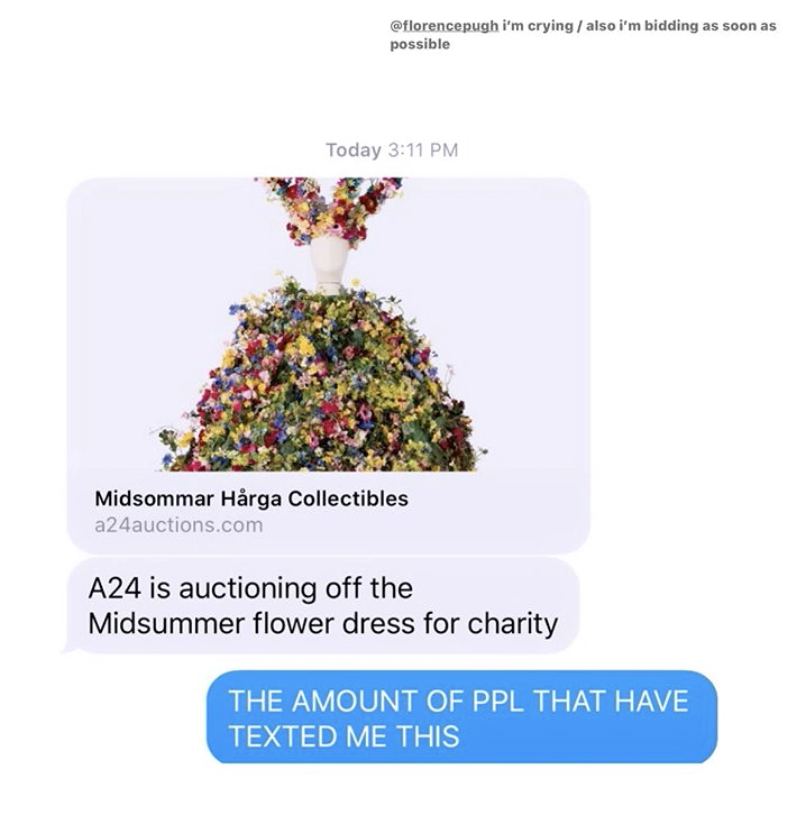The image size is (796, 822).
Task: Click the Midsommar Hårga Collectibles title
Action: (251, 499)
